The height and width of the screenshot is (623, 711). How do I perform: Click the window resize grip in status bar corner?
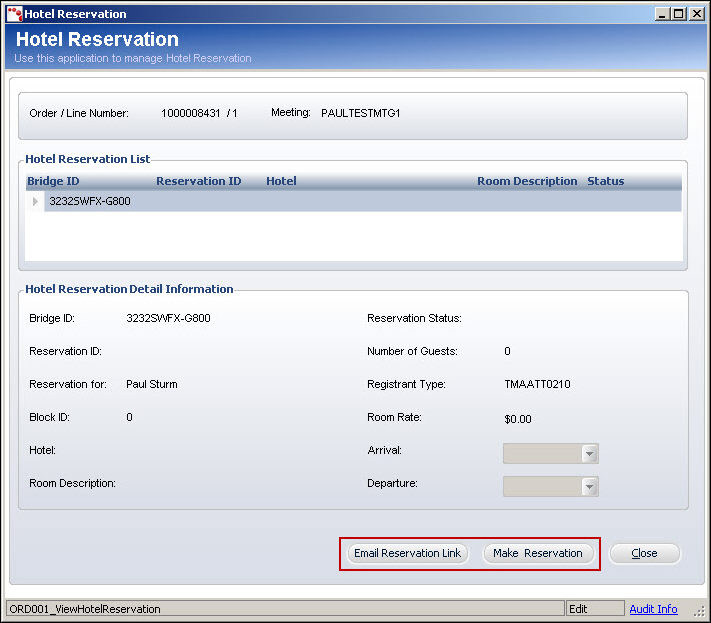pyautogui.click(x=700, y=611)
